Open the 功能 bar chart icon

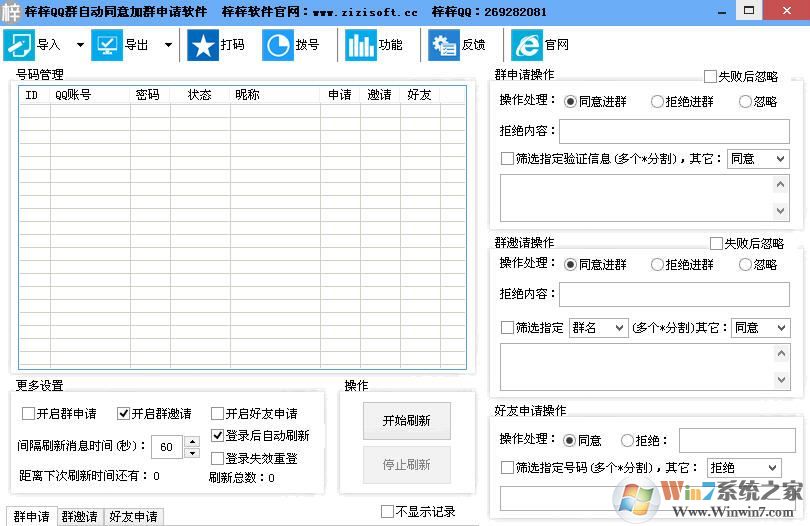(x=361, y=45)
